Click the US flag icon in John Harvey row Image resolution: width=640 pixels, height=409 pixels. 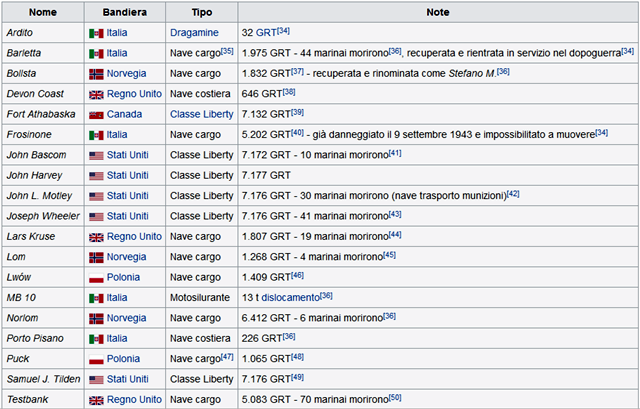96,176
